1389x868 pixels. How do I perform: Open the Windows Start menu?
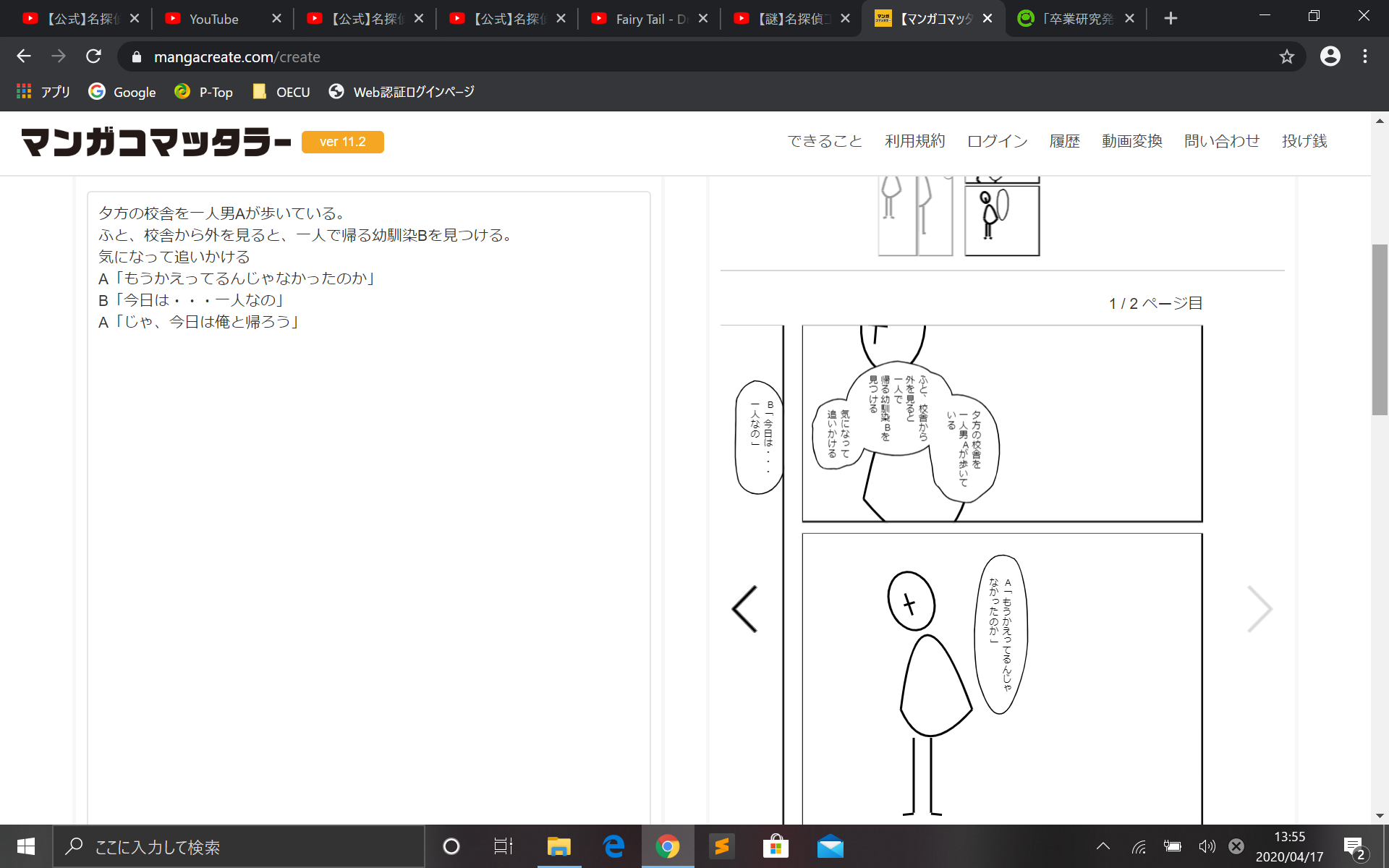click(x=25, y=846)
